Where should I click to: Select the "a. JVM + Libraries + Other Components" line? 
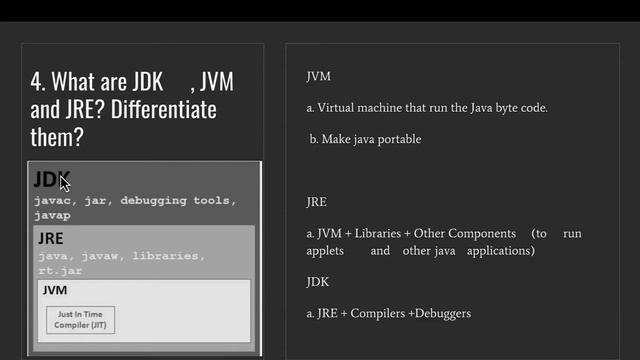[444, 233]
